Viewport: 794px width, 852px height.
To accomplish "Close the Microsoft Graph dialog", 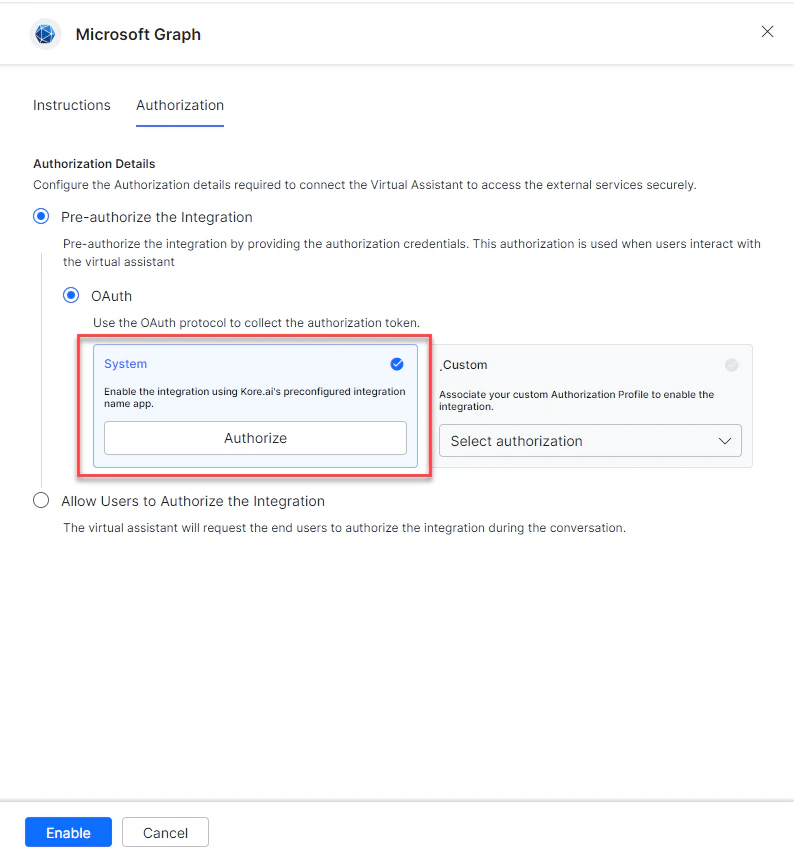I will tap(767, 31).
